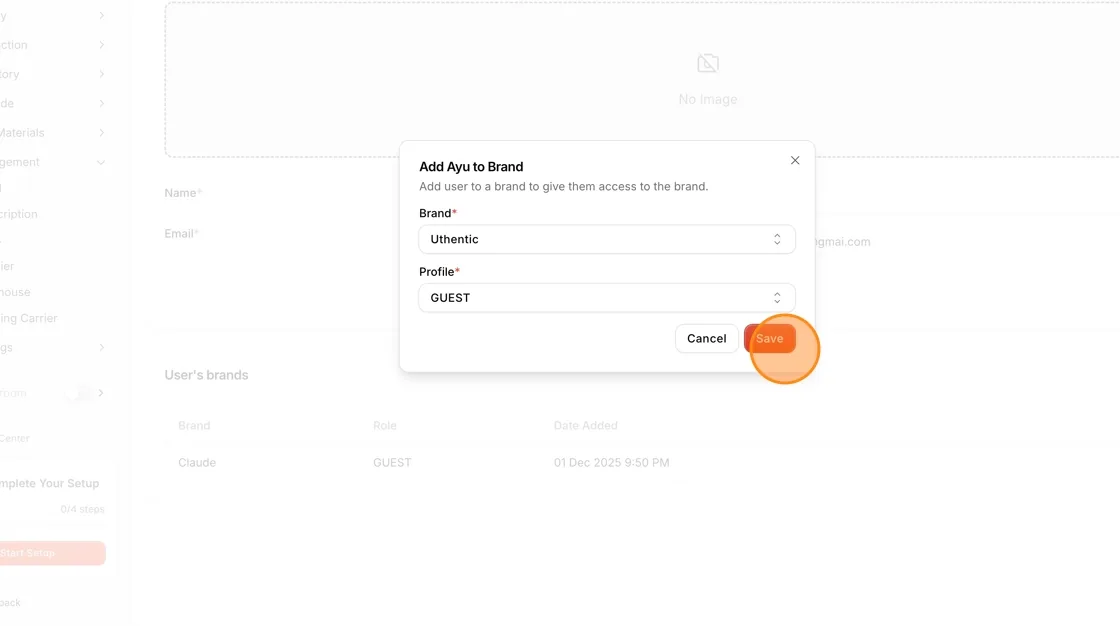Open the 'ing Carrier' sidebar entry
This screenshot has height=626, width=1120.
coord(29,318)
